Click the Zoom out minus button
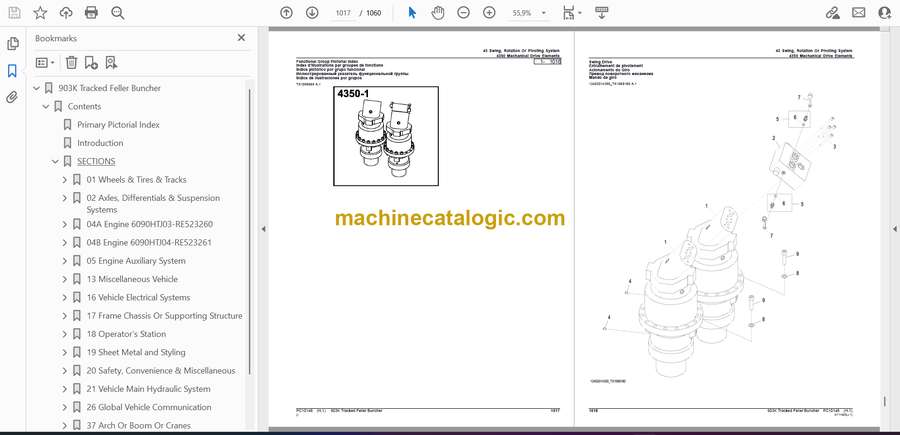 tap(464, 13)
